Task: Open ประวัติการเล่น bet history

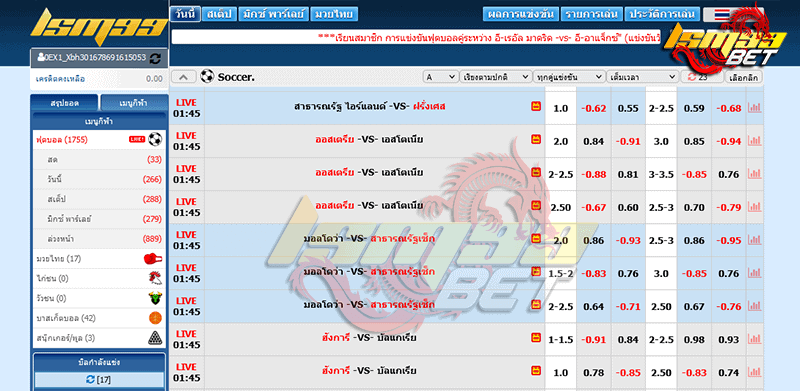Action: (x=662, y=14)
